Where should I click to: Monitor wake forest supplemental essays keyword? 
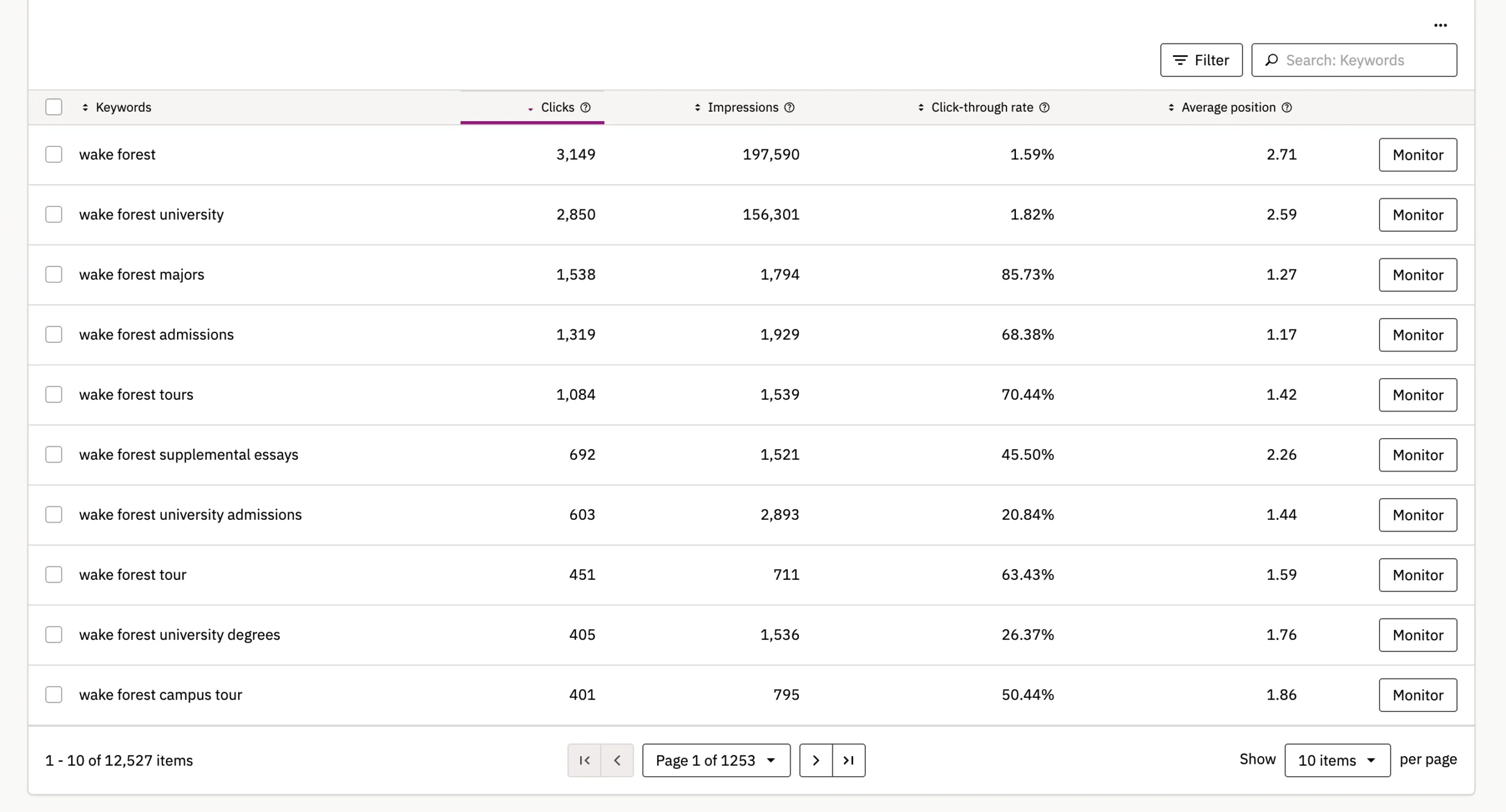tap(1418, 455)
